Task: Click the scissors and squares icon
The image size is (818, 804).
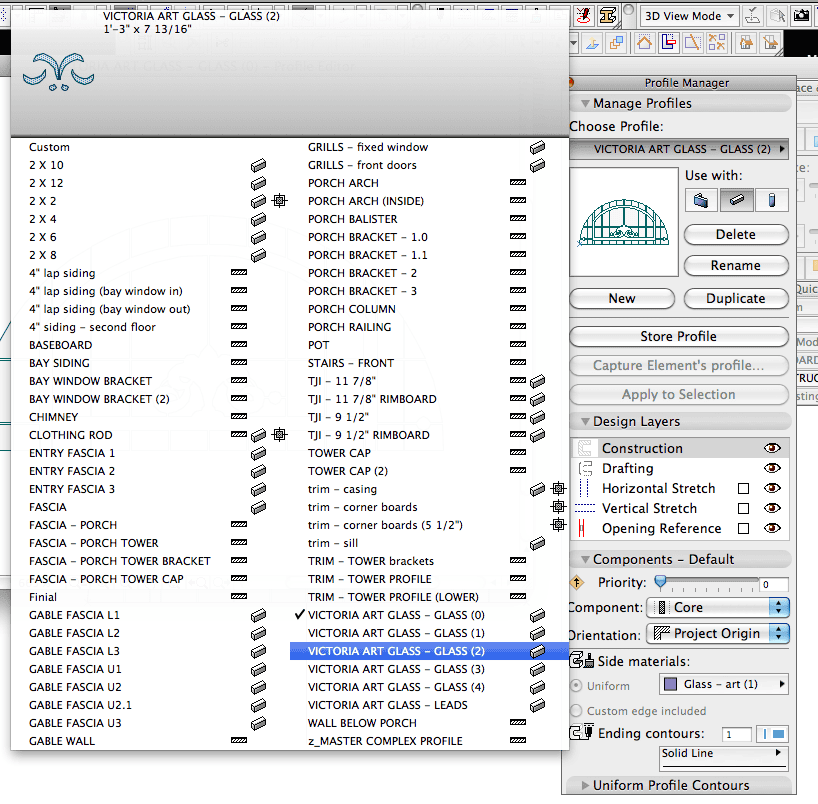Action: tap(717, 43)
